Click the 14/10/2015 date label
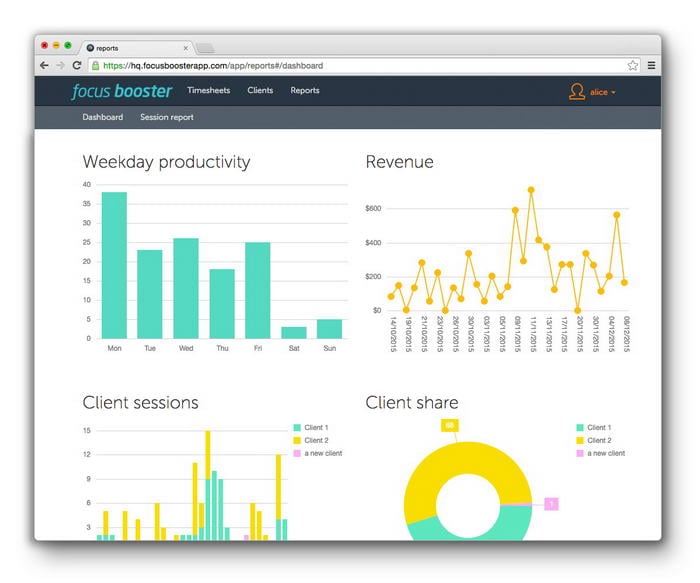 (393, 334)
